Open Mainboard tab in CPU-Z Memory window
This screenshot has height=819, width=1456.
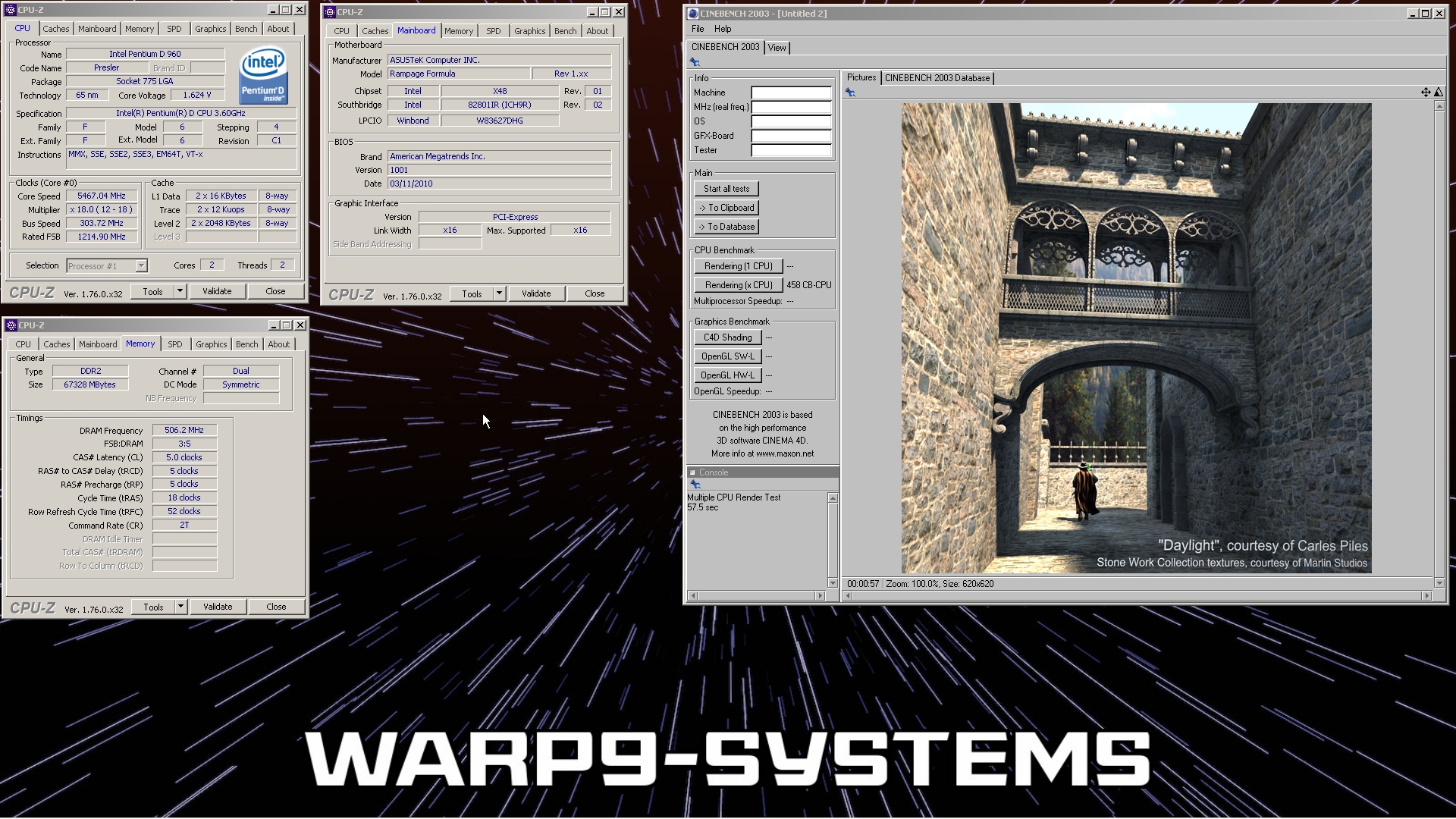click(x=99, y=344)
